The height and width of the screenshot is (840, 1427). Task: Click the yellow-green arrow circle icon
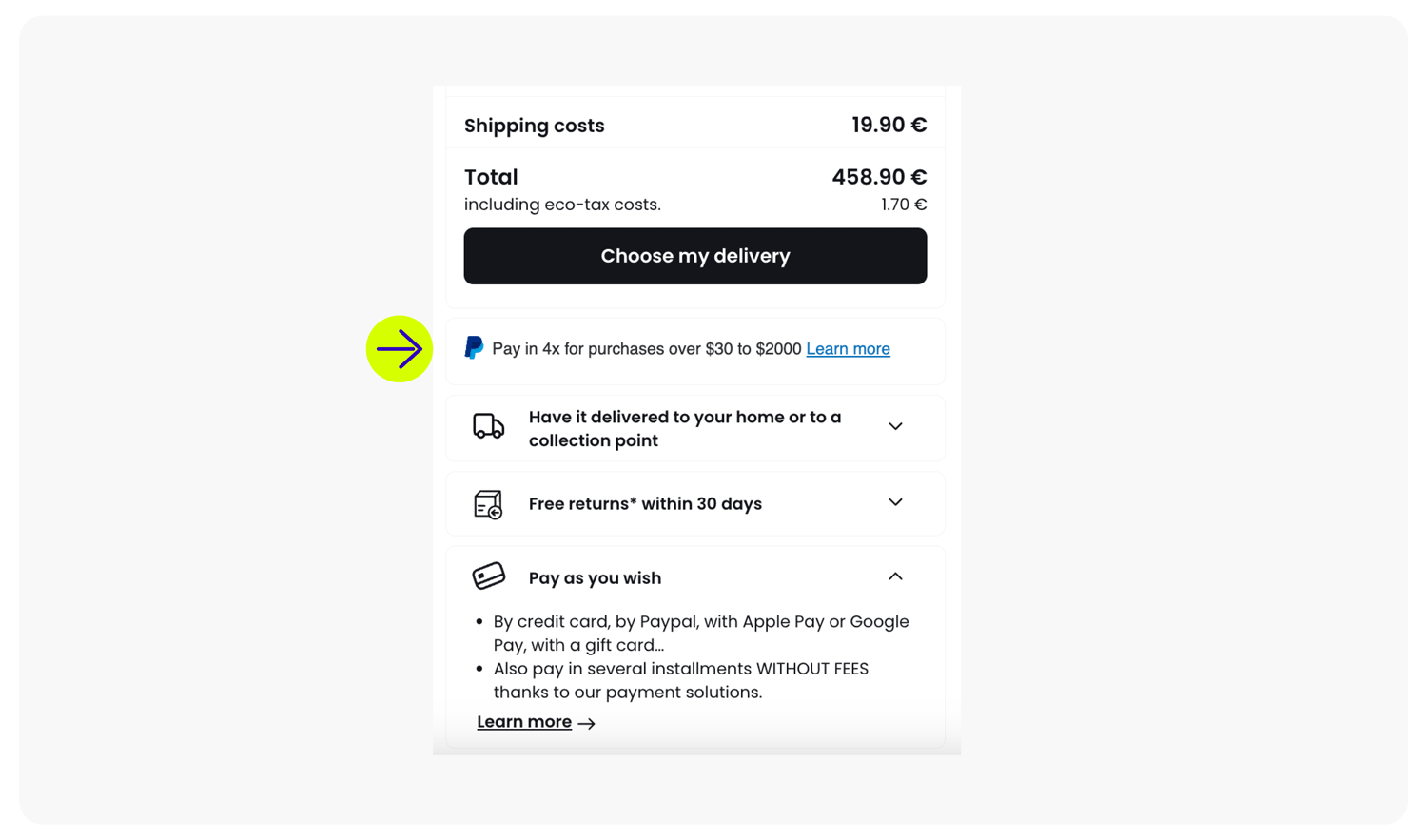click(x=400, y=349)
